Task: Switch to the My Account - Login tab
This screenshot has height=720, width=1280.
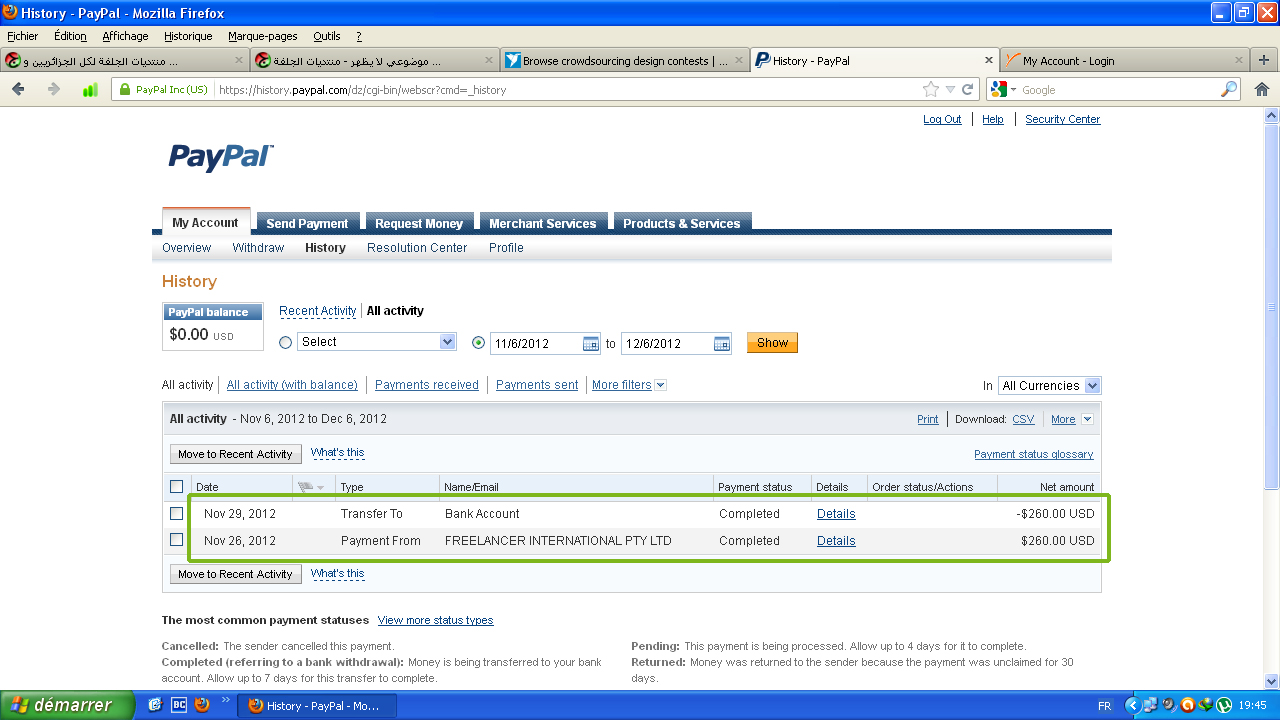Action: (x=1125, y=60)
